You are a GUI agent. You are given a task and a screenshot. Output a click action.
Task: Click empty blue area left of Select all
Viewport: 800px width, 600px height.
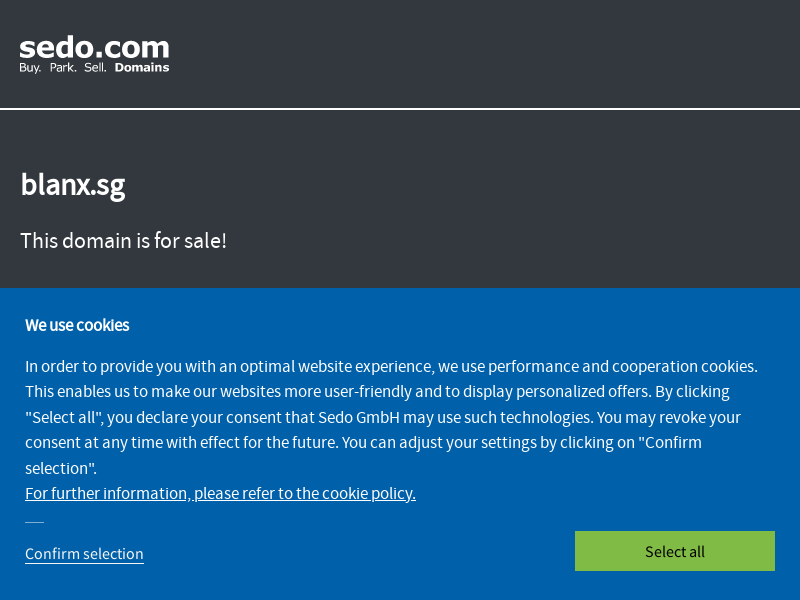357,552
